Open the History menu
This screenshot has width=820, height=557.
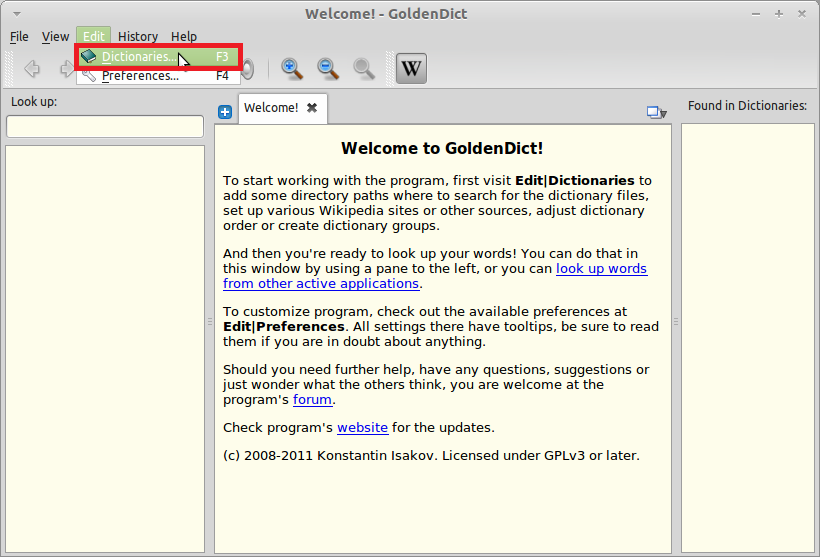point(138,37)
